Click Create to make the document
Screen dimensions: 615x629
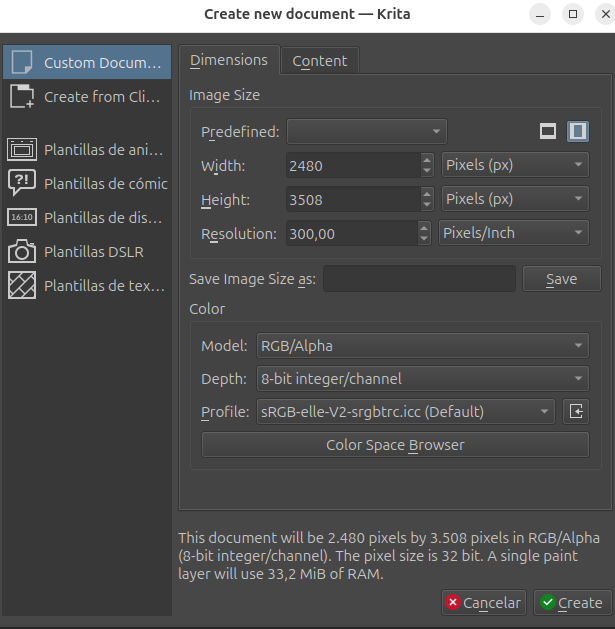(572, 602)
